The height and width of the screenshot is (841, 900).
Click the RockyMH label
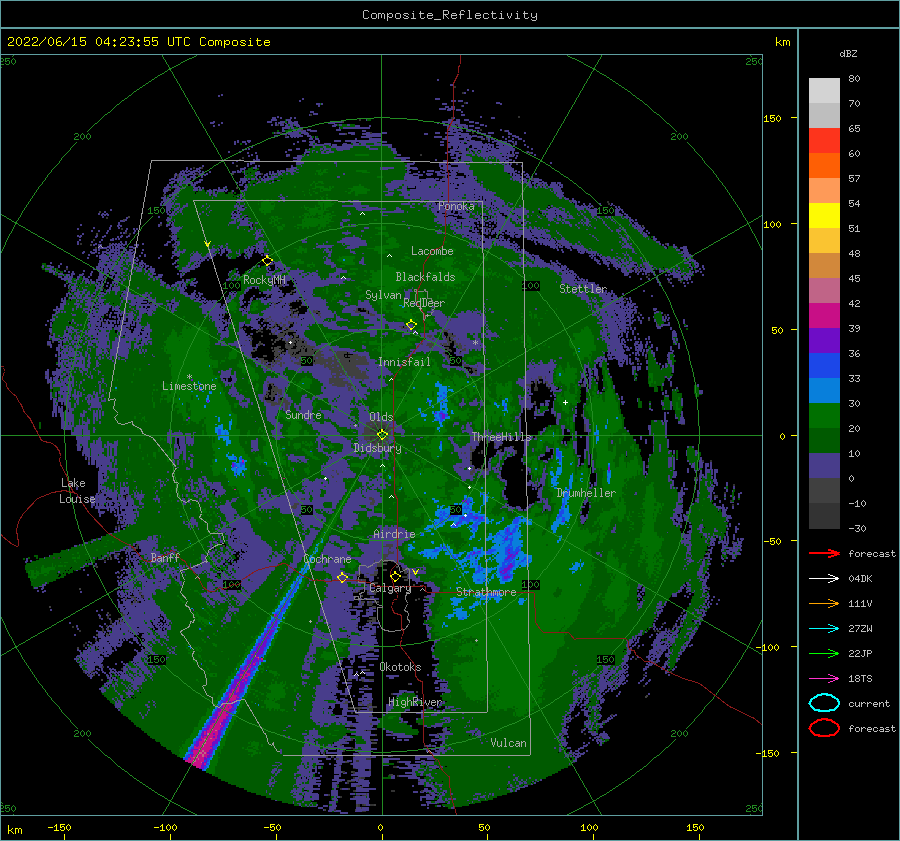[x=264, y=280]
